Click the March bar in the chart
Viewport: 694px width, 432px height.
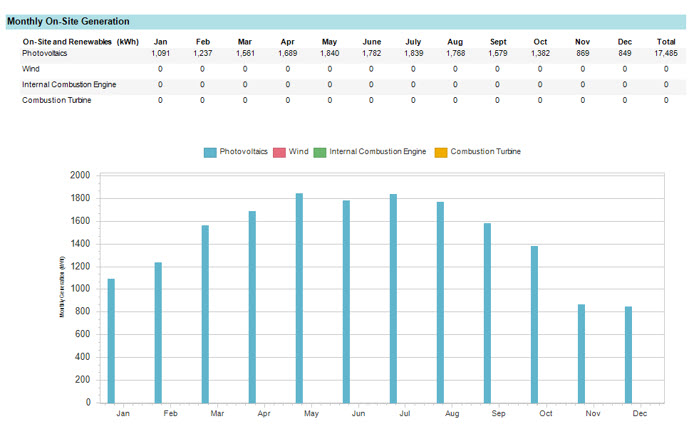pyautogui.click(x=205, y=314)
